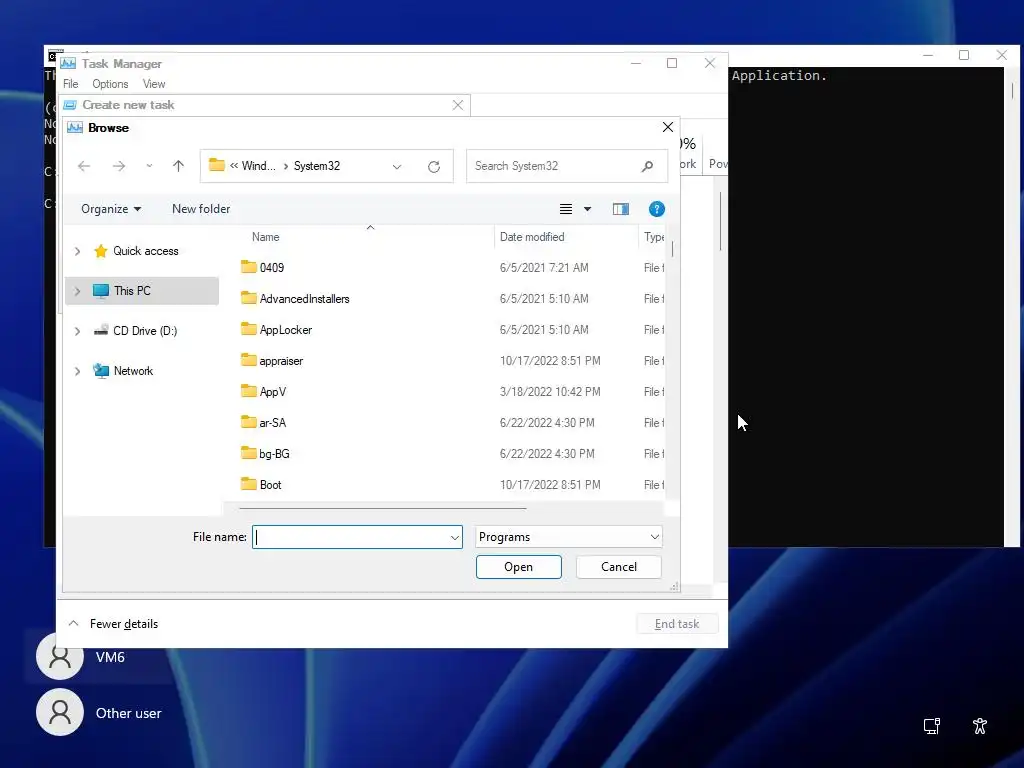The width and height of the screenshot is (1024, 768).
Task: Click the 6/5/2021 7:21 AM date cell
Action: click(544, 268)
